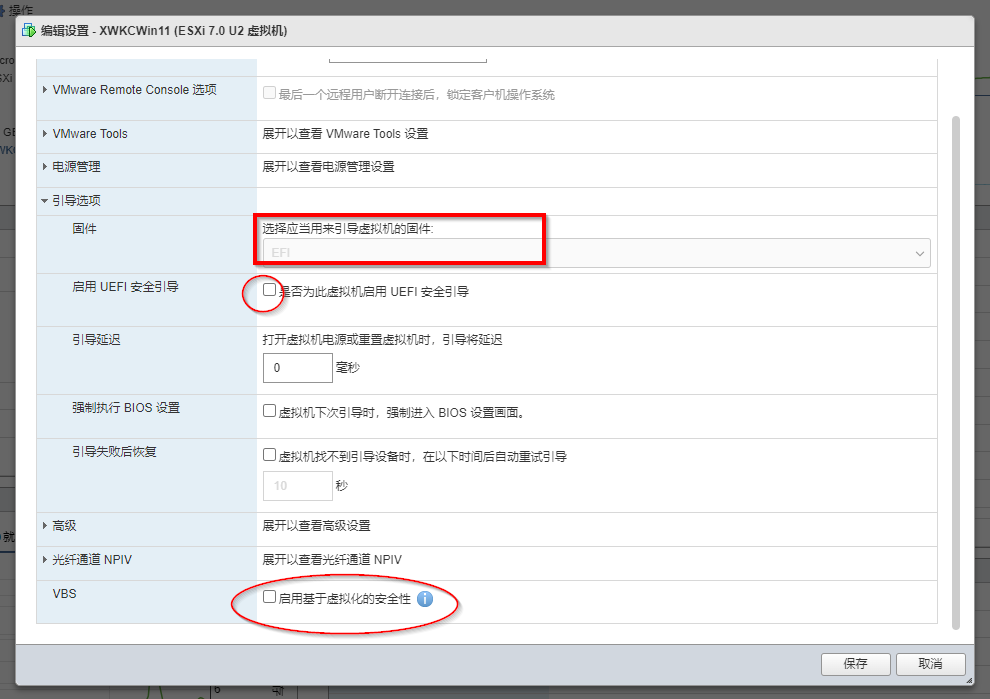This screenshot has height=699, width=990.
Task: Click the 引导延迟 row label
Action: point(96,340)
